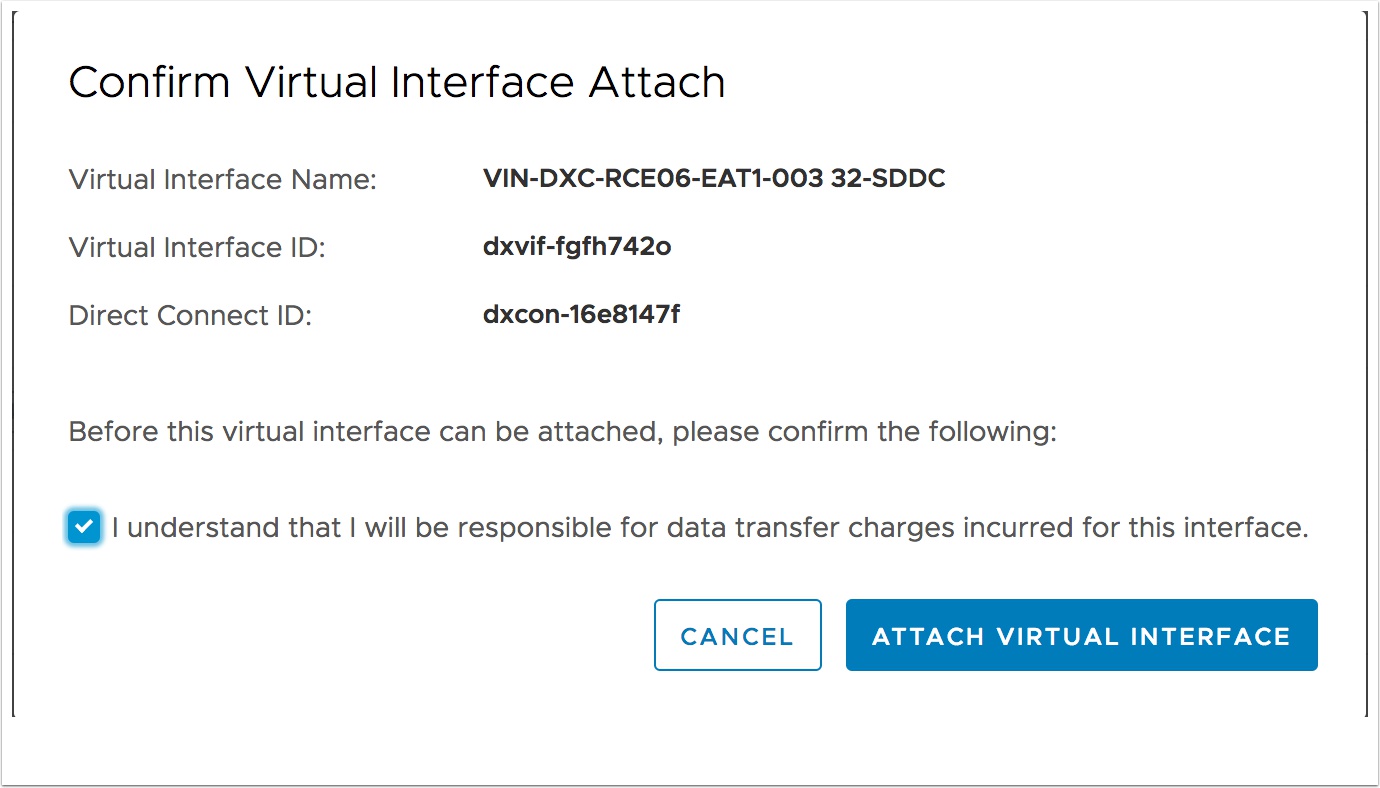Click the Confirm Virtual Interface Attach title
Screen dimensions: 1380x788
[396, 81]
